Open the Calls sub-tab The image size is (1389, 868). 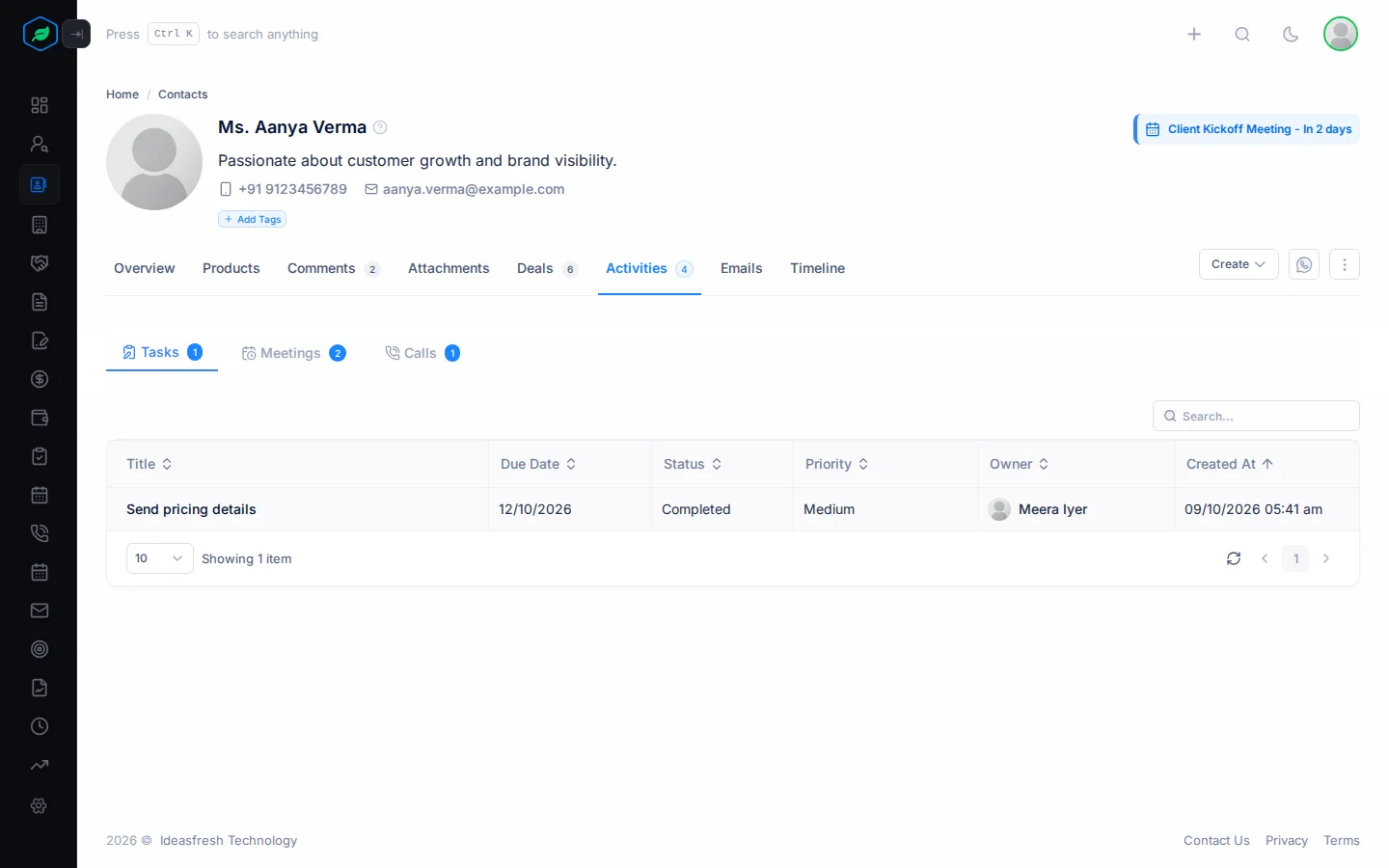tap(422, 353)
